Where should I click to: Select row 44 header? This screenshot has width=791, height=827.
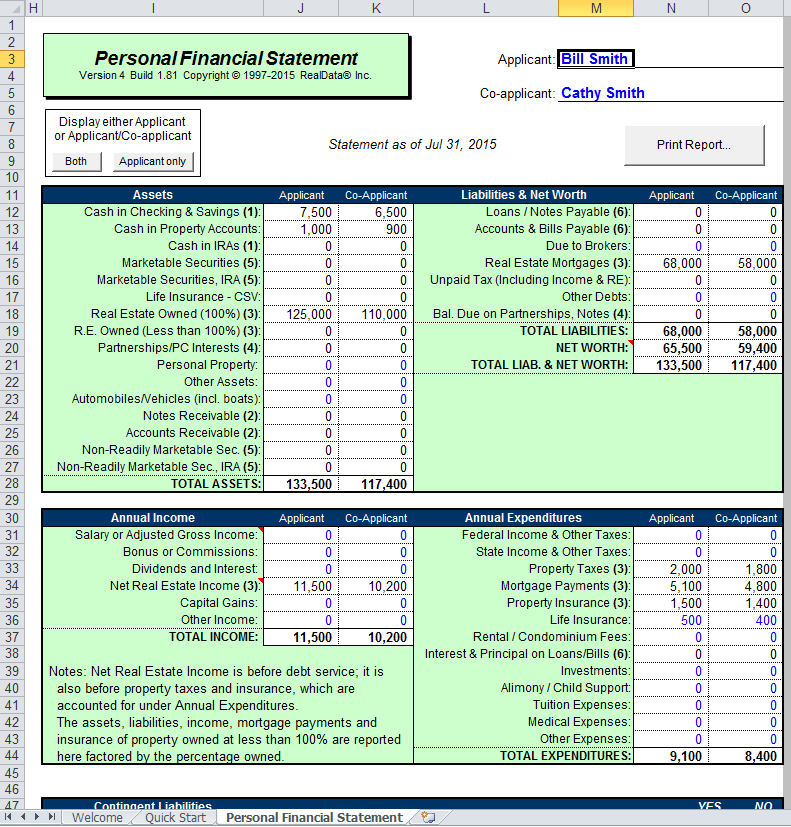(x=12, y=756)
